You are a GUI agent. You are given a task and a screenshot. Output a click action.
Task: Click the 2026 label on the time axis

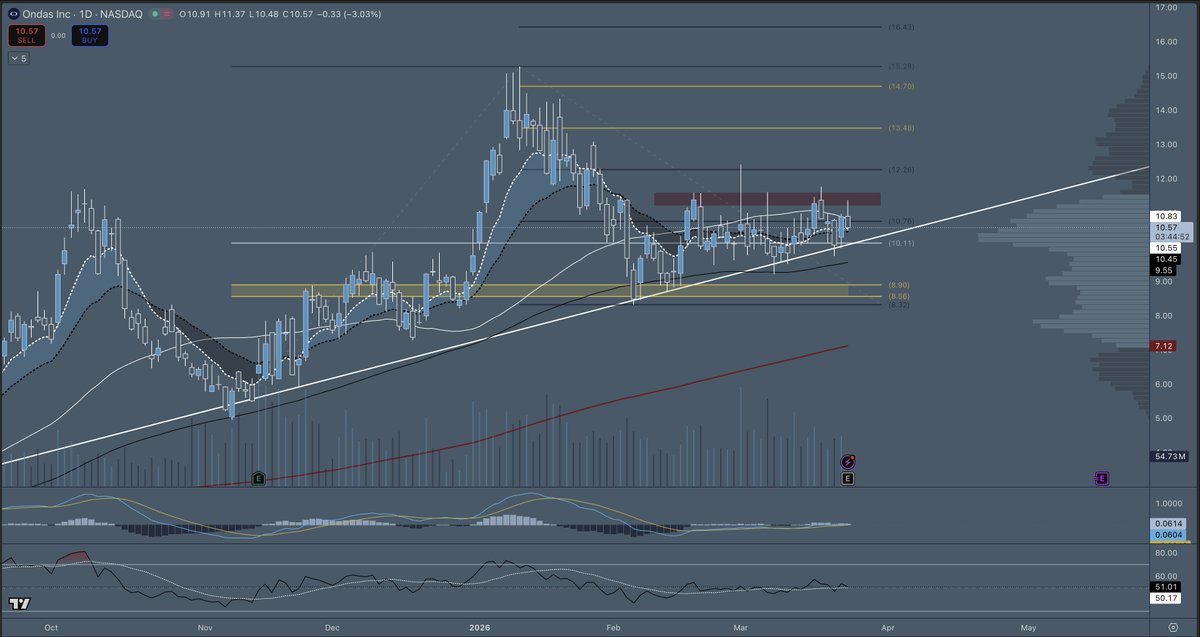[480, 627]
